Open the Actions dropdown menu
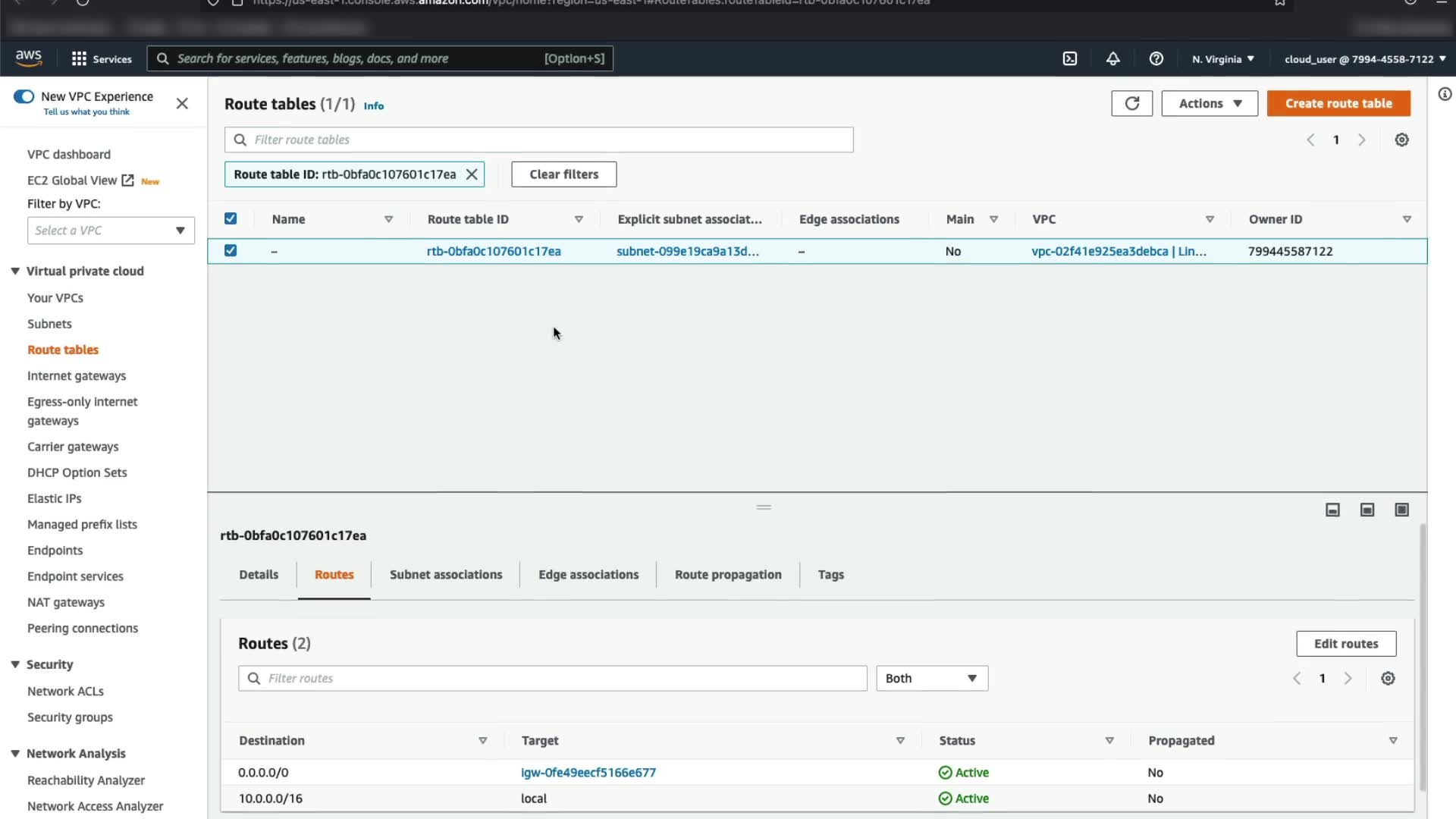1456x819 pixels. 1209,103
